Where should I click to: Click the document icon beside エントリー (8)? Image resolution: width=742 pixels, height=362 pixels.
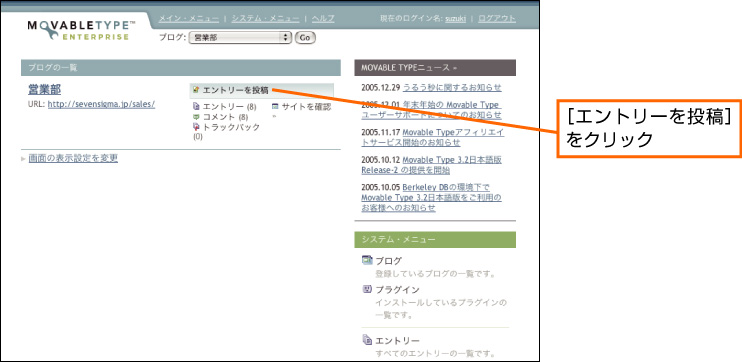click(196, 107)
